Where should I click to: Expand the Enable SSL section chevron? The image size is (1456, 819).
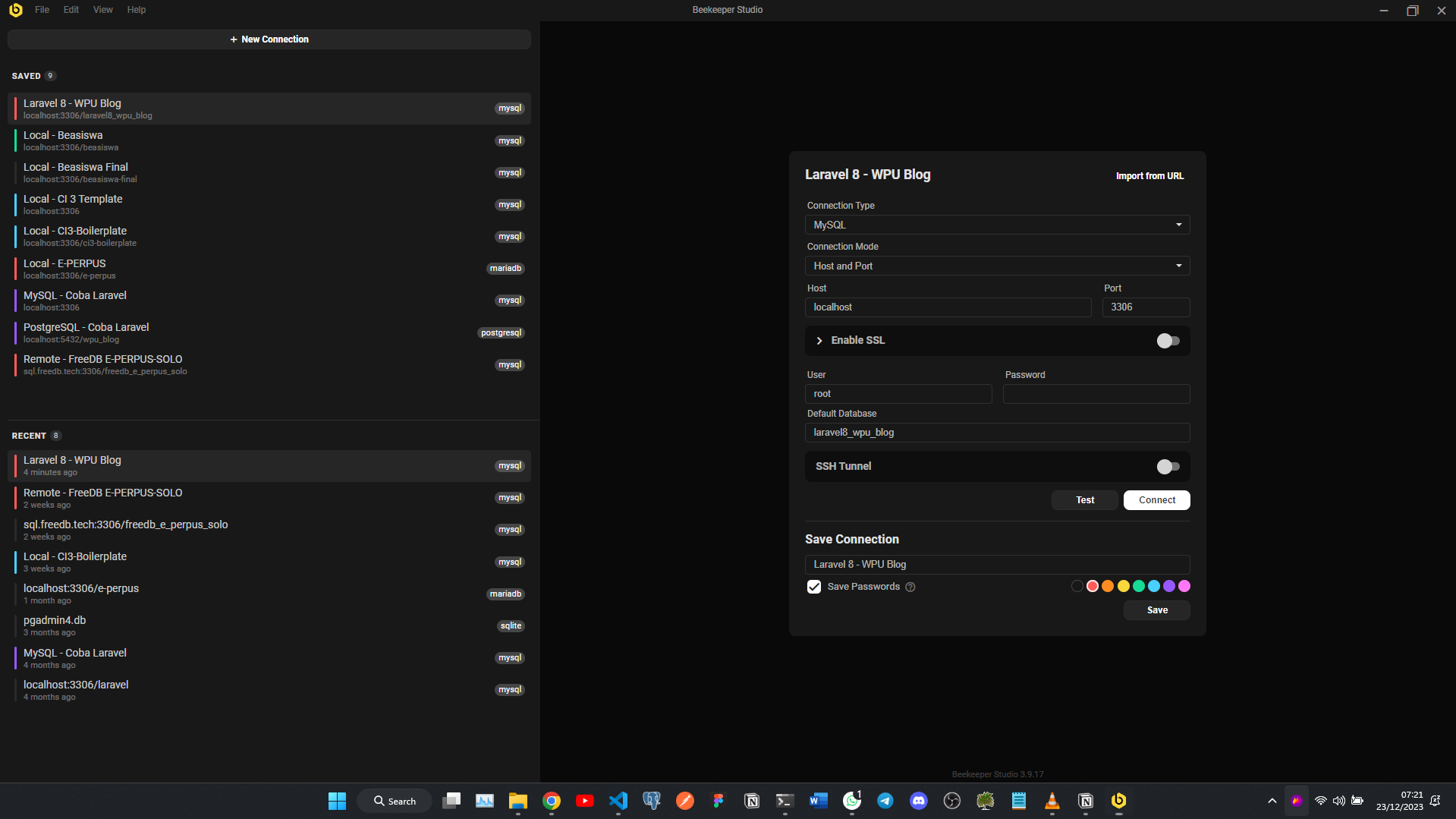[819, 341]
